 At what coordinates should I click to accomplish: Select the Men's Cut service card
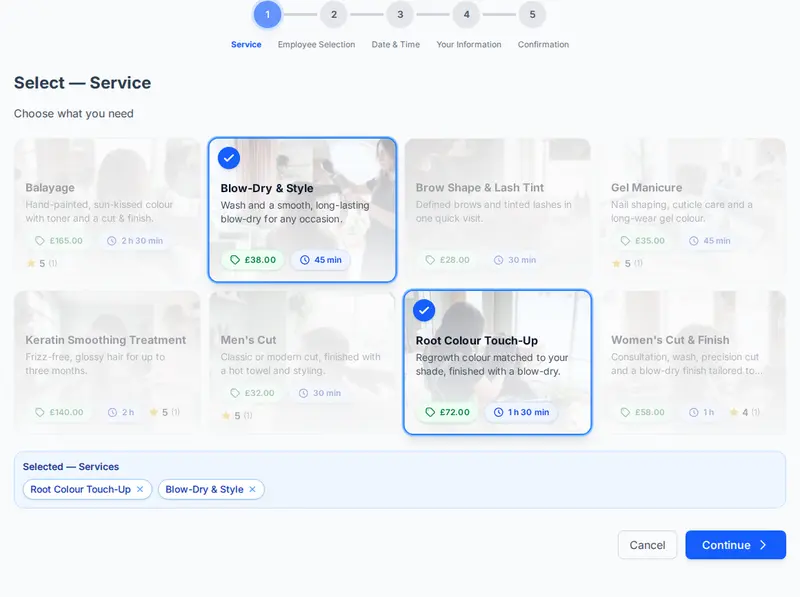point(302,362)
